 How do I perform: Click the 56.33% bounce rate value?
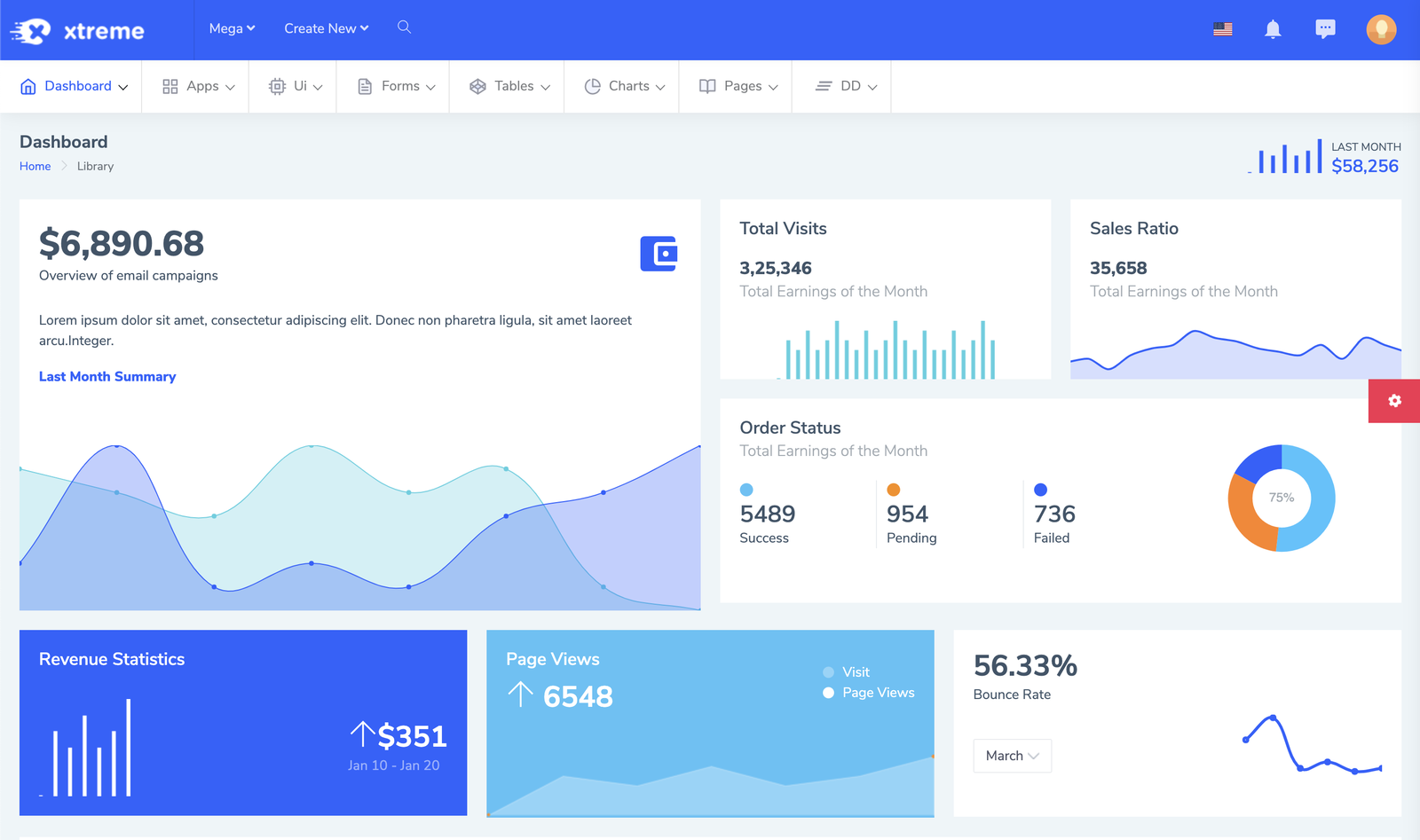click(x=1025, y=665)
